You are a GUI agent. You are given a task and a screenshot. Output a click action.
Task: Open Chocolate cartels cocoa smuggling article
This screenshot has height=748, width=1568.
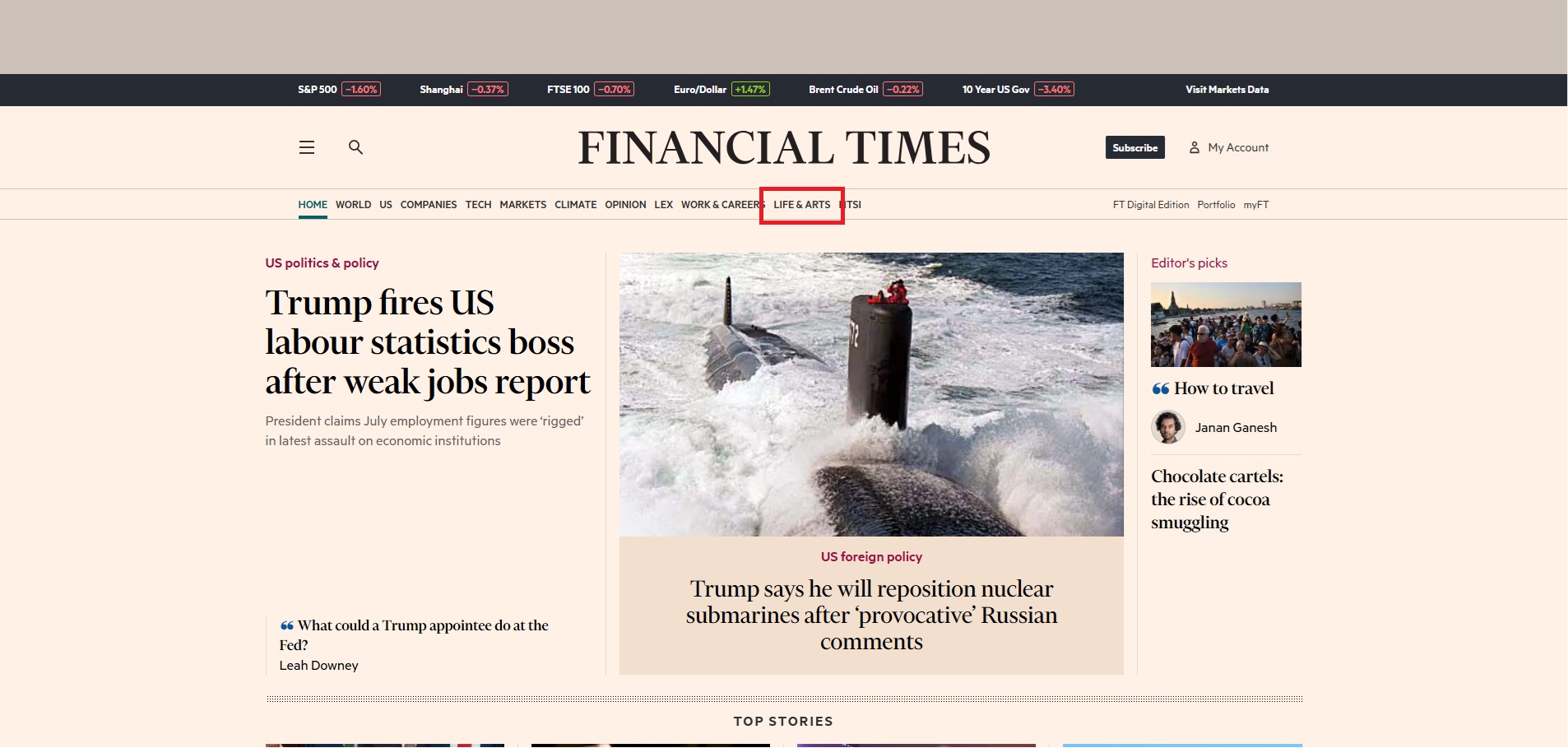click(x=1217, y=499)
